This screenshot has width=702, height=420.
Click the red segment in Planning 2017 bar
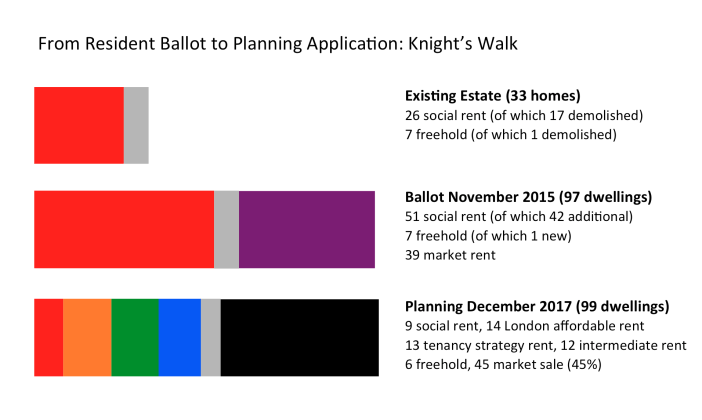(x=48, y=337)
